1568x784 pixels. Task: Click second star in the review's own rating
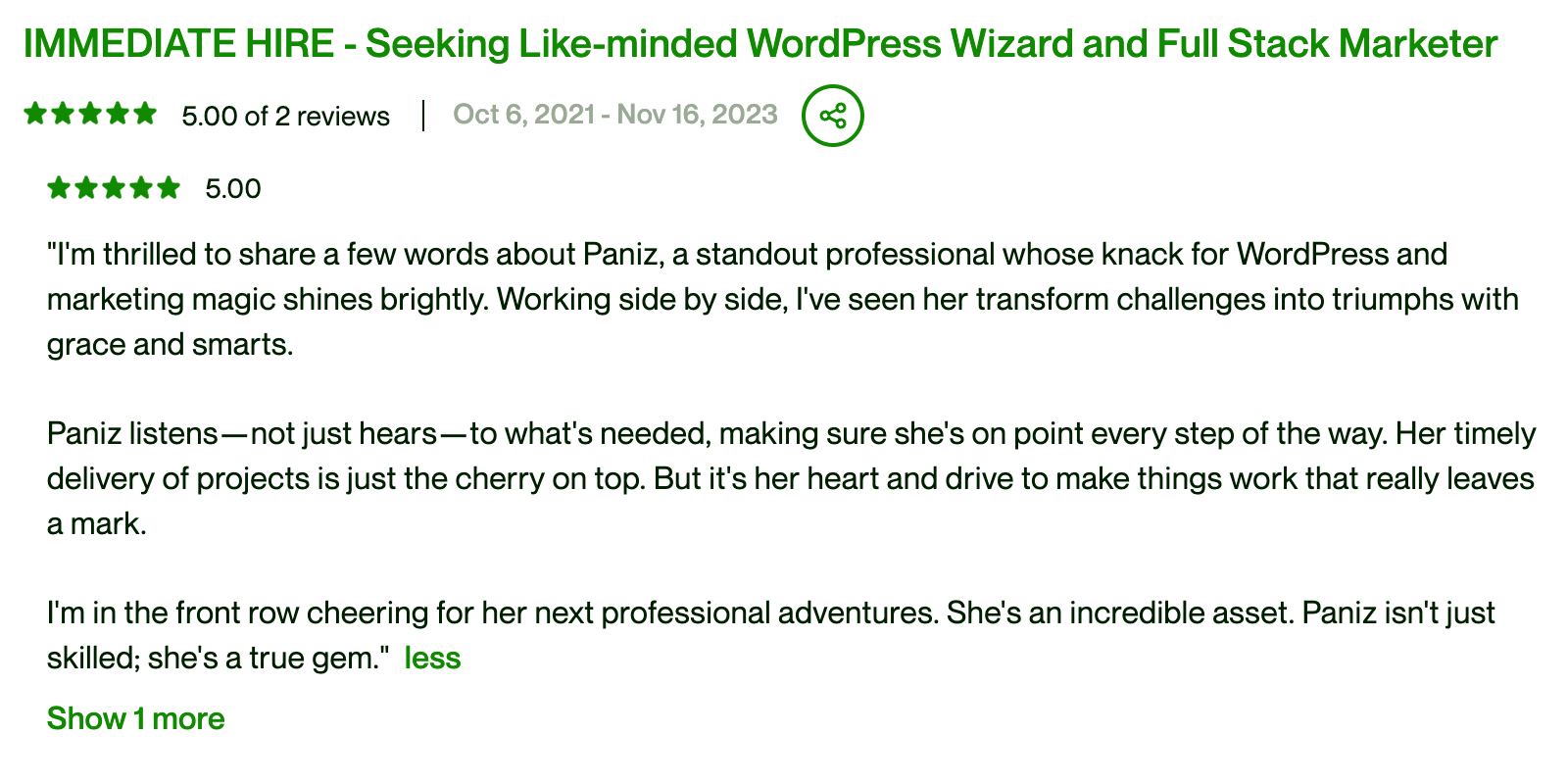coord(86,187)
